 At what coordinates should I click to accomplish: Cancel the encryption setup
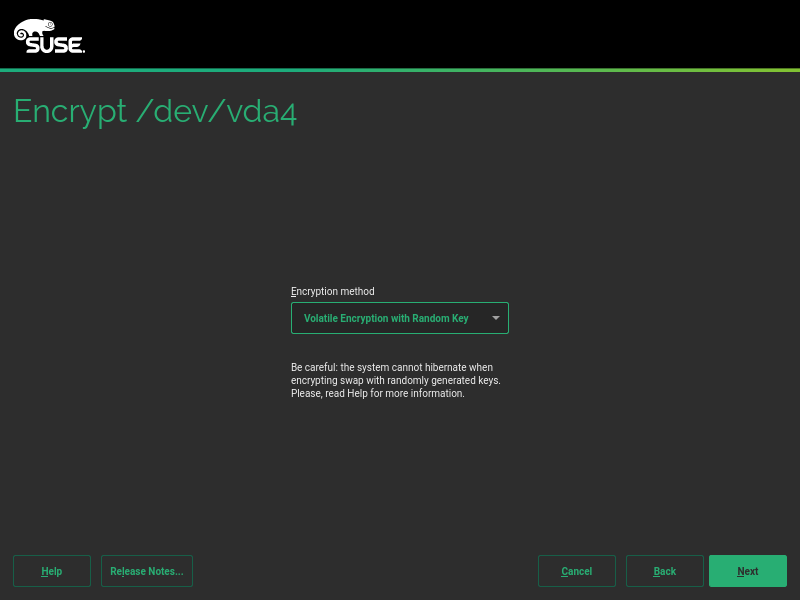(576, 571)
